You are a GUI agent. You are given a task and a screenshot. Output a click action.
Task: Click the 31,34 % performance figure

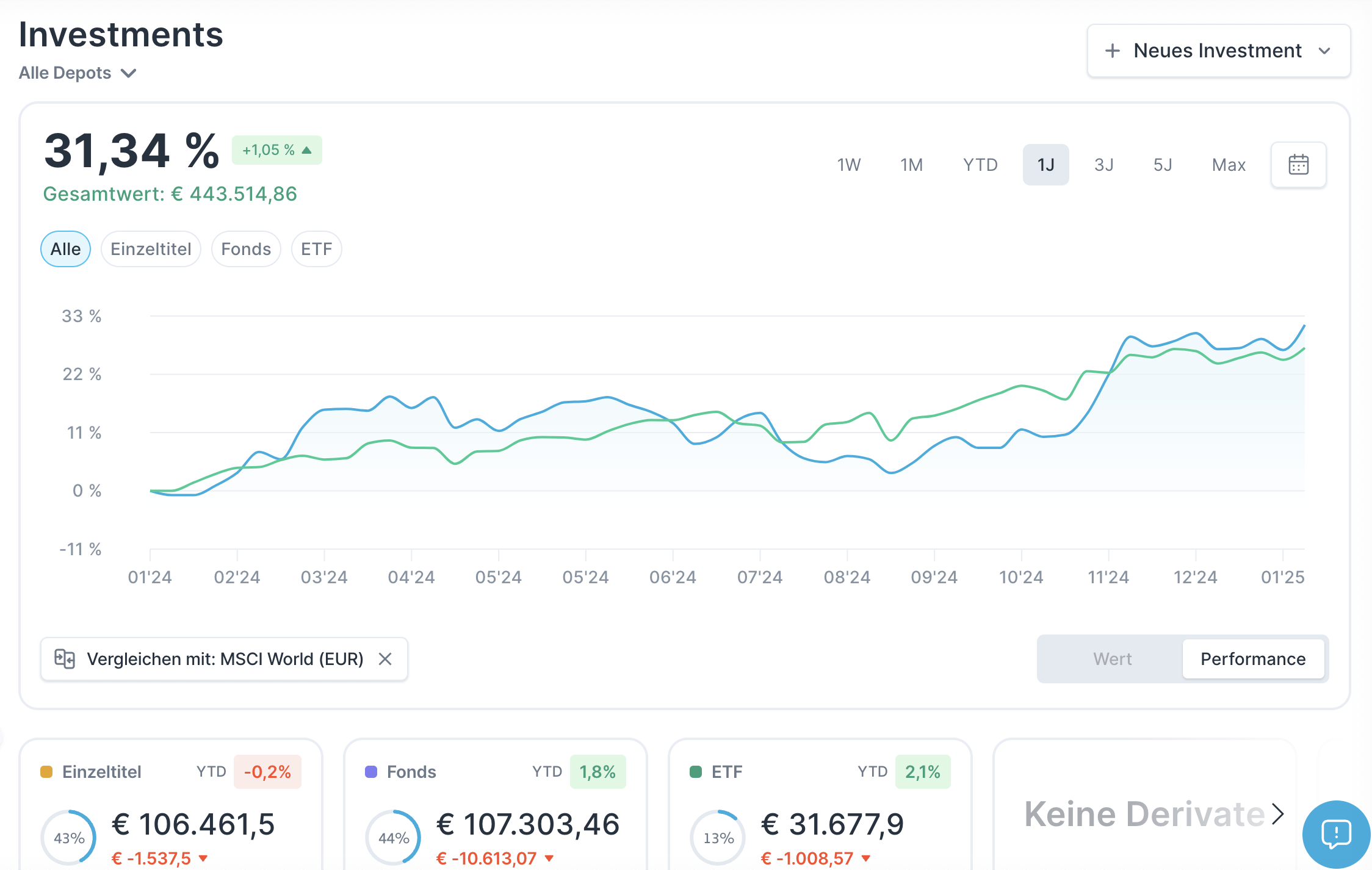tap(132, 151)
